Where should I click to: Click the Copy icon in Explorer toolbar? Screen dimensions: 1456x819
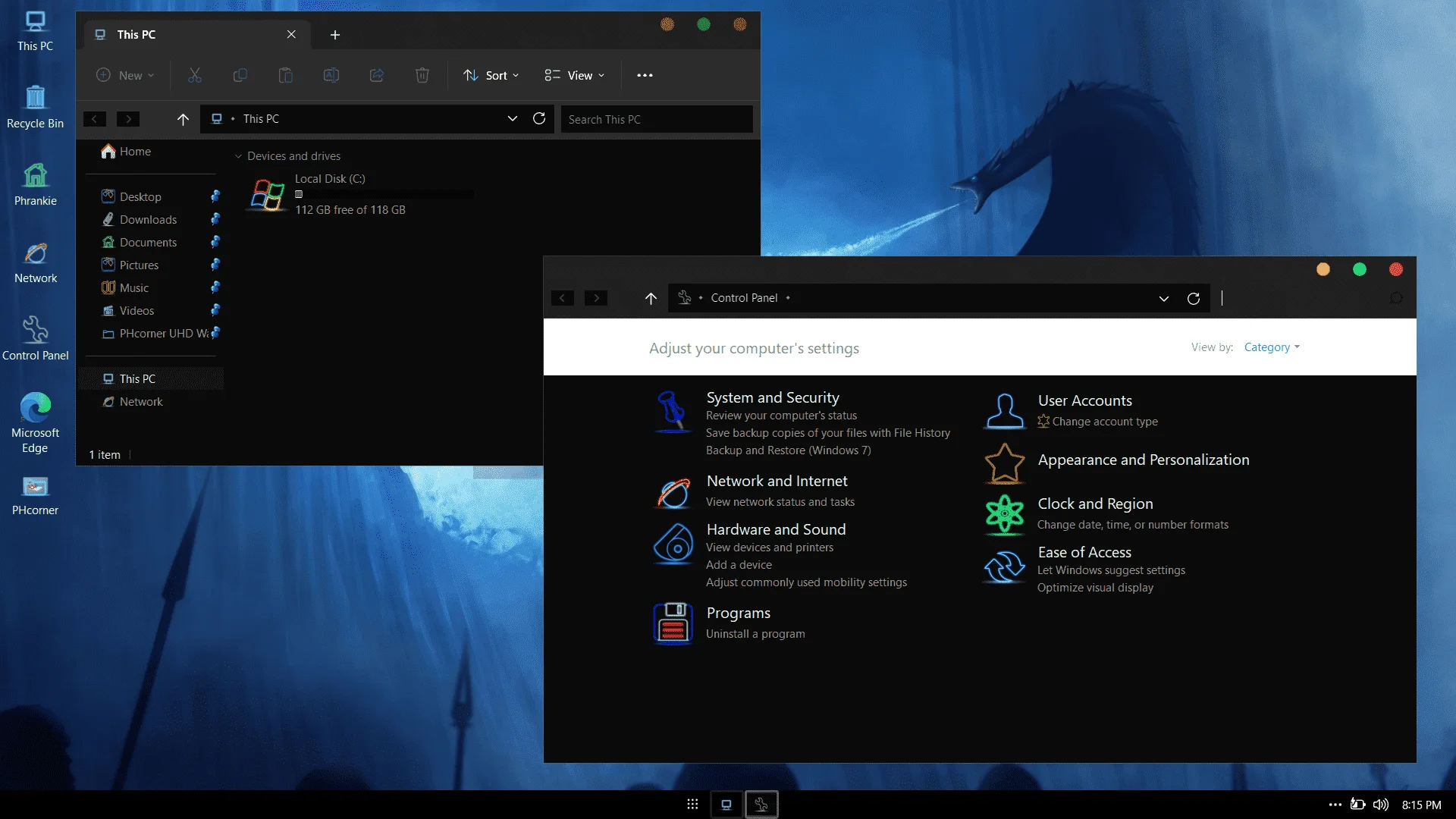[240, 75]
